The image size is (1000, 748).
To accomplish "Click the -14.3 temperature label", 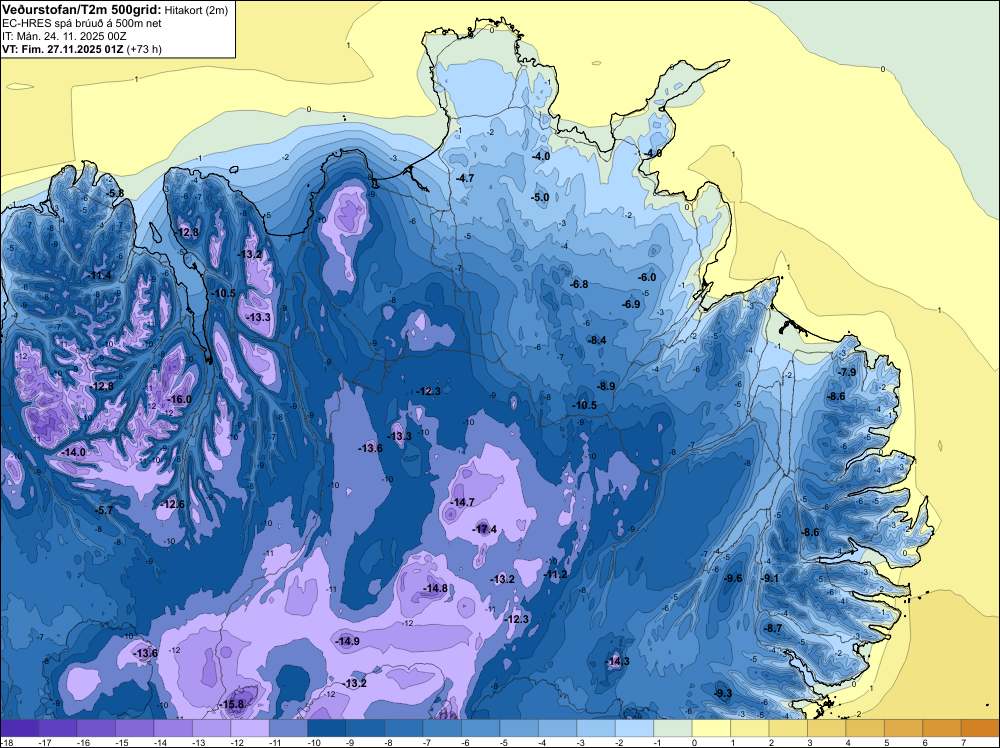I will (617, 661).
